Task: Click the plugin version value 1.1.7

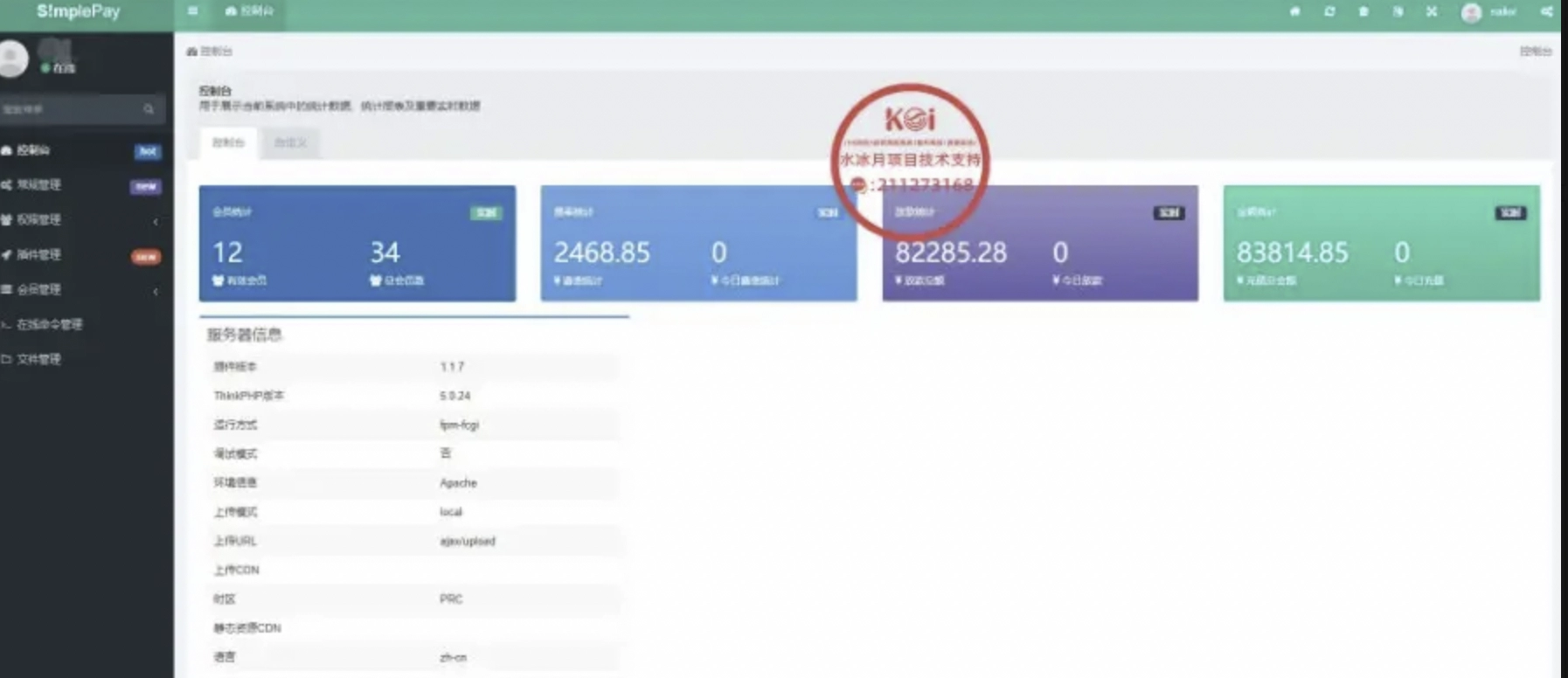Action: [452, 367]
